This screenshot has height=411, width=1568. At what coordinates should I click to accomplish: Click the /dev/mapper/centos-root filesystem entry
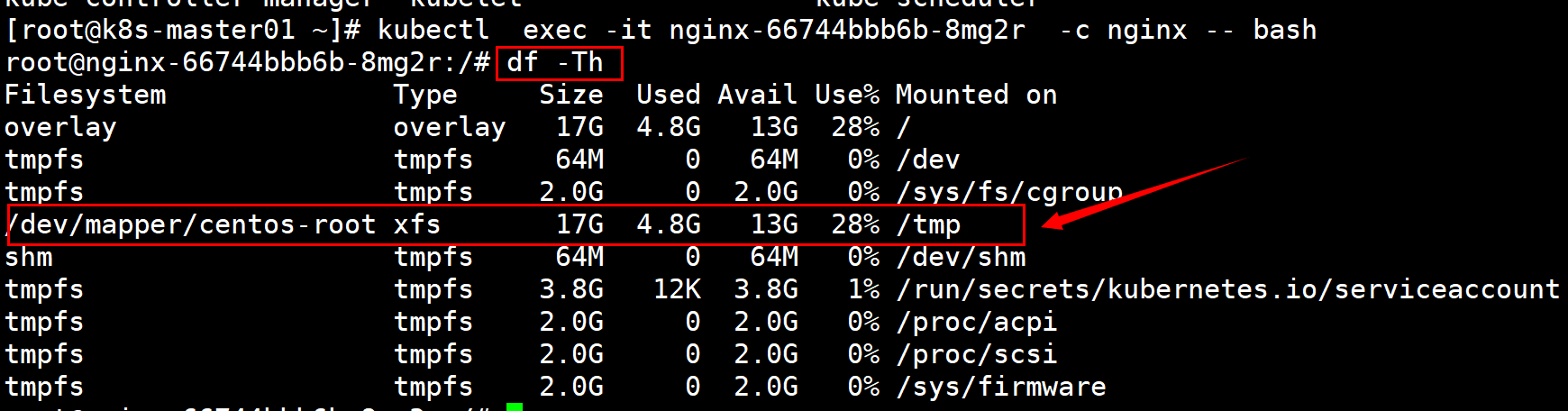click(x=190, y=224)
